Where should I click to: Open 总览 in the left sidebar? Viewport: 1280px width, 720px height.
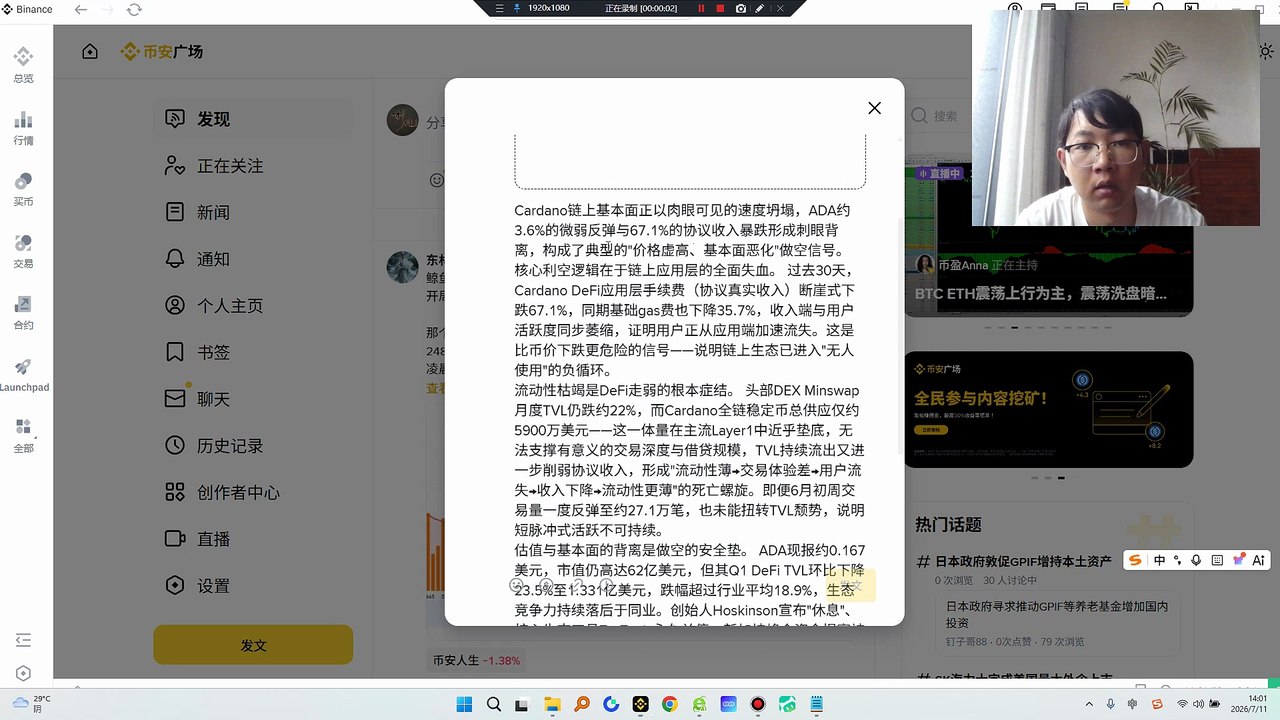tap(23, 66)
